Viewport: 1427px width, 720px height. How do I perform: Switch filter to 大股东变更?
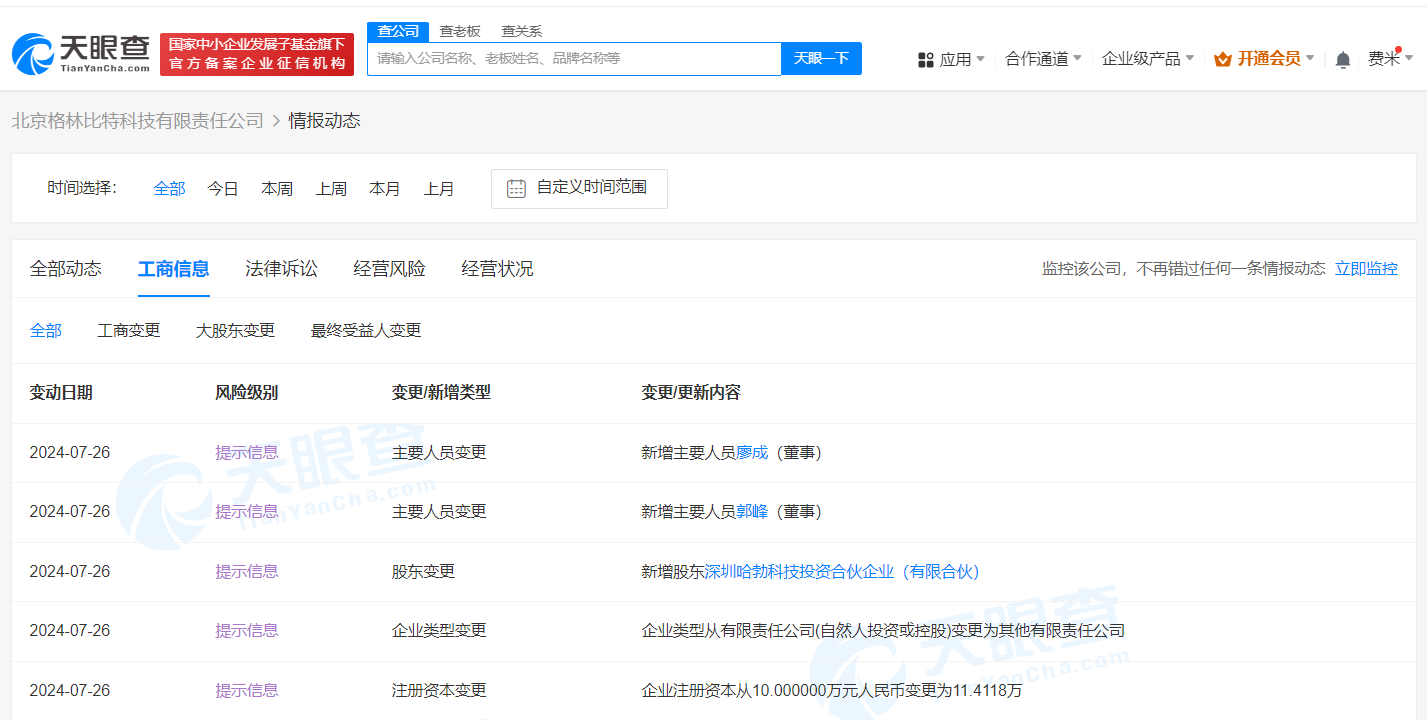click(235, 329)
